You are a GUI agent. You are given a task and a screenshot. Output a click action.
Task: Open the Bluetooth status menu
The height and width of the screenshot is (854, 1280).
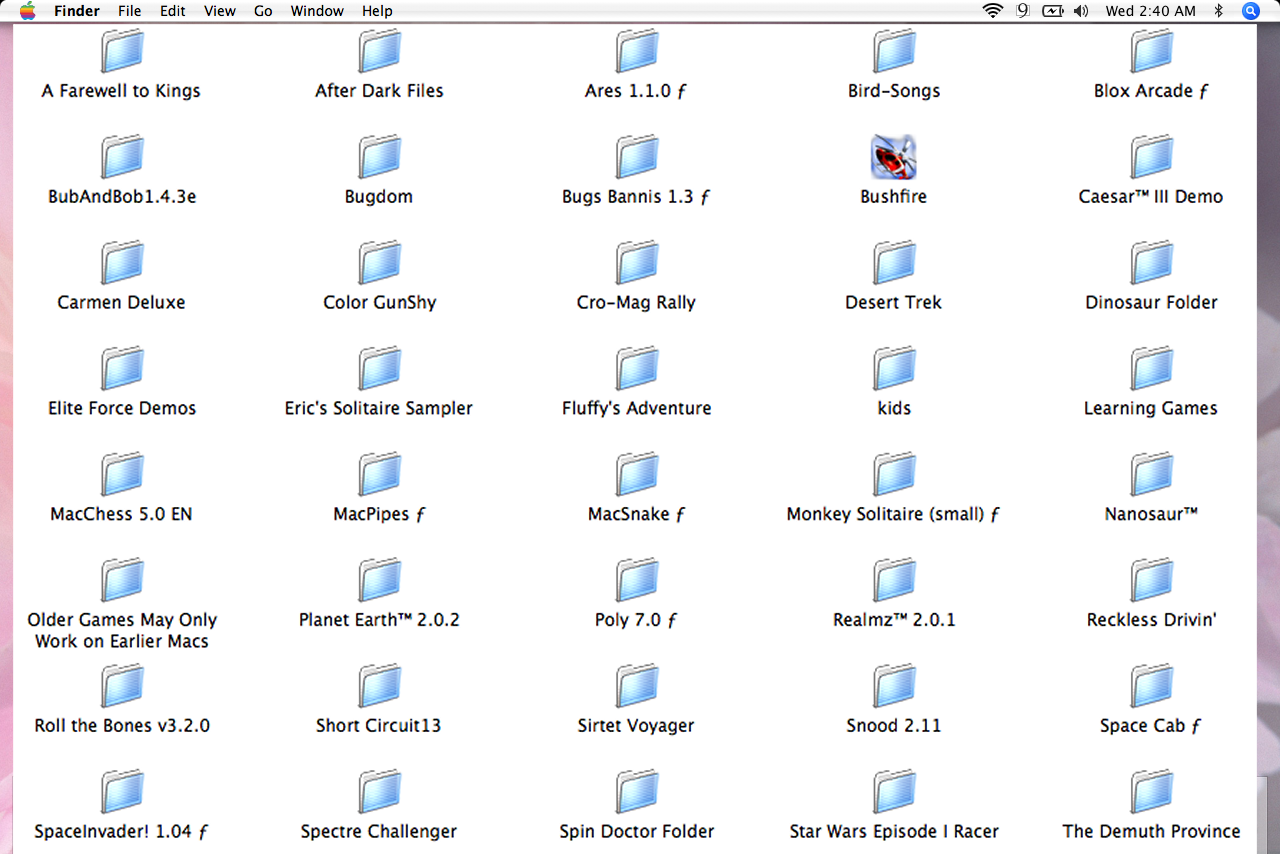coord(1218,11)
